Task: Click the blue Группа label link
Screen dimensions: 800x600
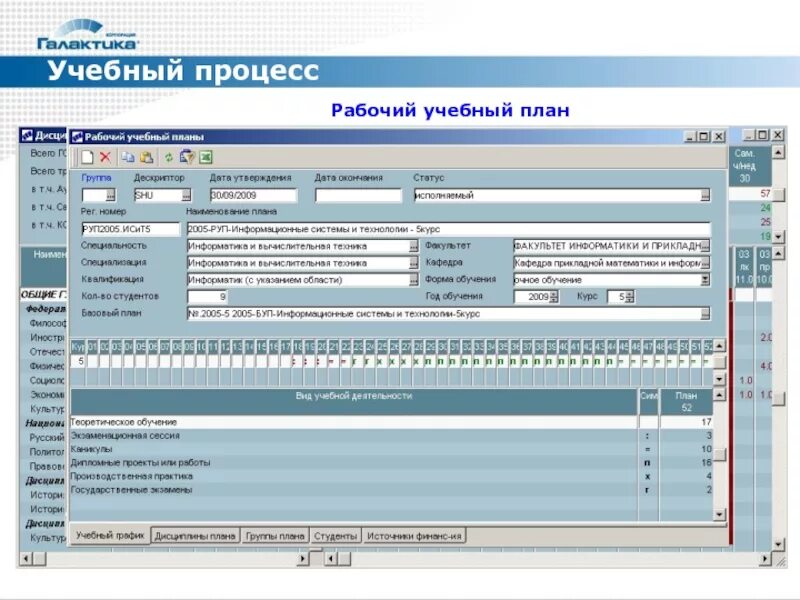Action: pyautogui.click(x=96, y=178)
